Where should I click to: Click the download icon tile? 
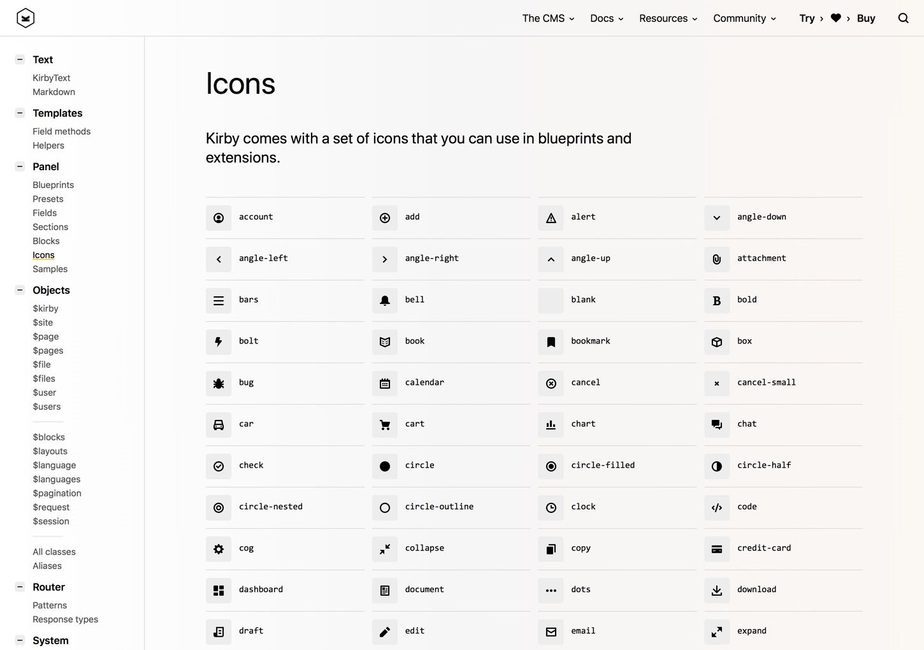click(x=717, y=590)
